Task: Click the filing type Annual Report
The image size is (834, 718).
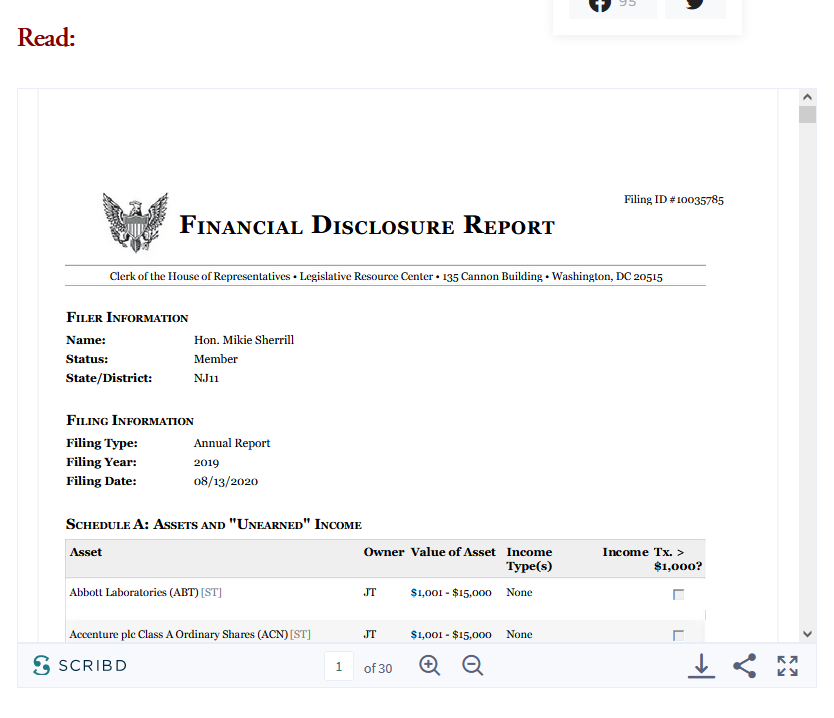Action: [232, 443]
